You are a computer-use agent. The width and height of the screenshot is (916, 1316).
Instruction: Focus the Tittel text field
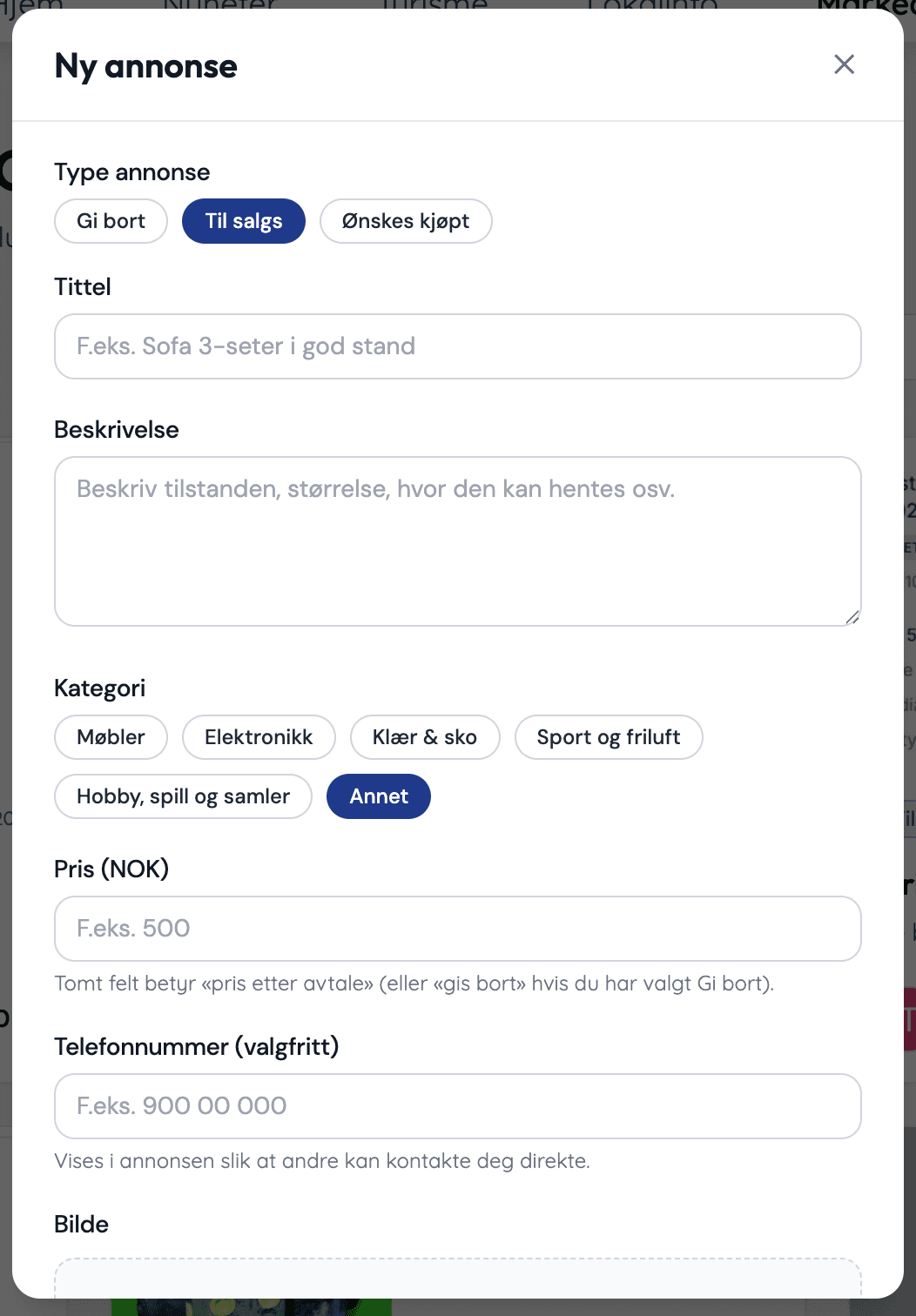[458, 346]
